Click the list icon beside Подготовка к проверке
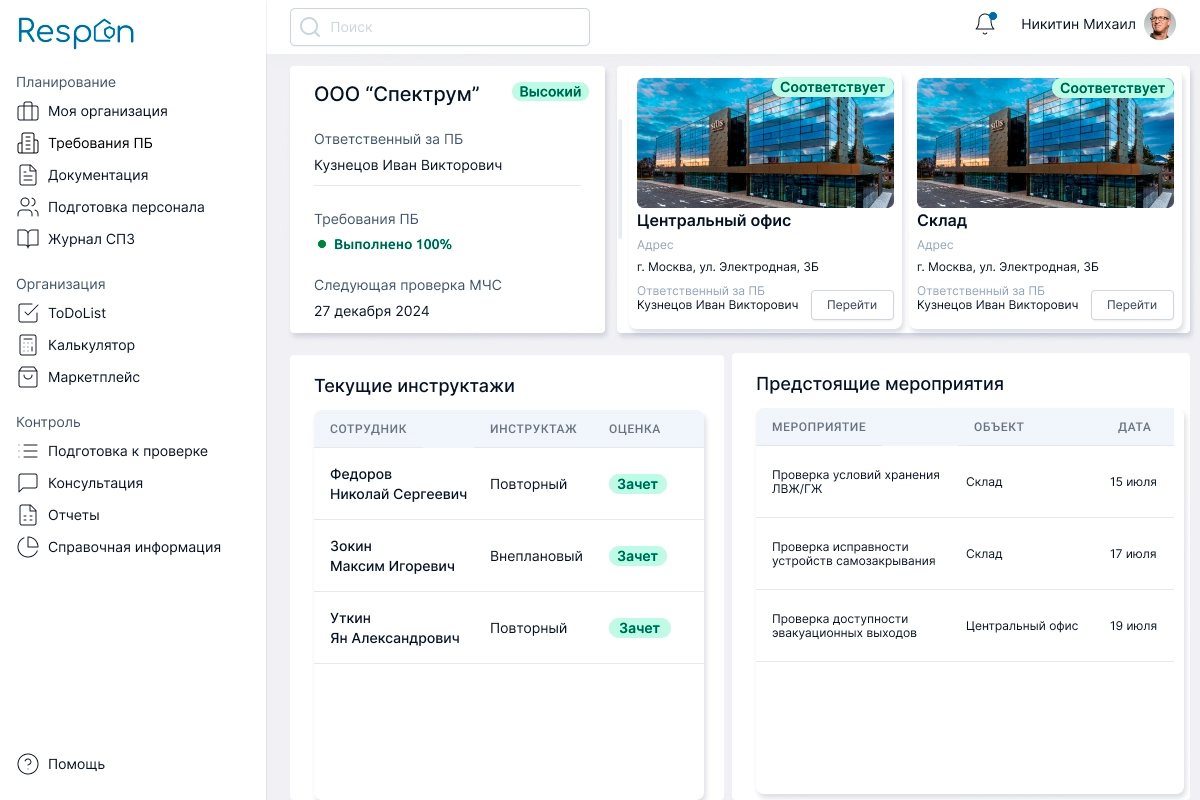The height and width of the screenshot is (800, 1200). (x=28, y=451)
